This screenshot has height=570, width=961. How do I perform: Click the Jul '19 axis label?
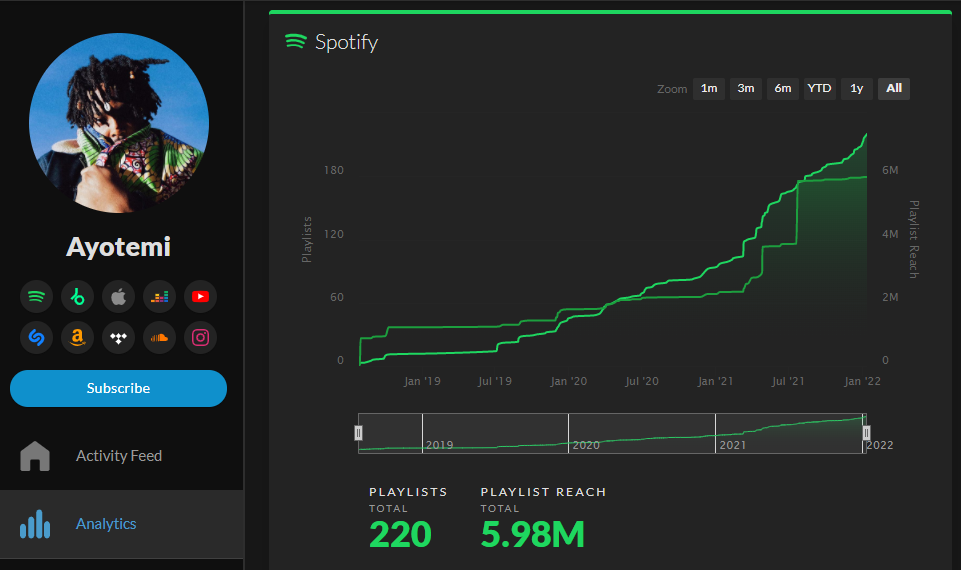point(495,381)
